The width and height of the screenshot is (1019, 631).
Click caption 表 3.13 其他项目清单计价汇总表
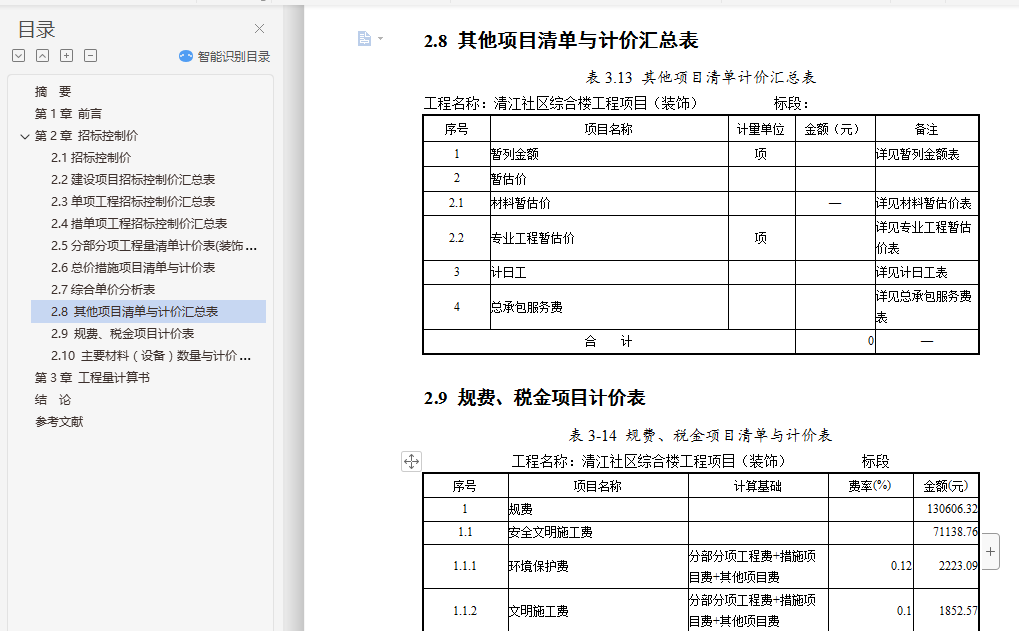[x=701, y=78]
